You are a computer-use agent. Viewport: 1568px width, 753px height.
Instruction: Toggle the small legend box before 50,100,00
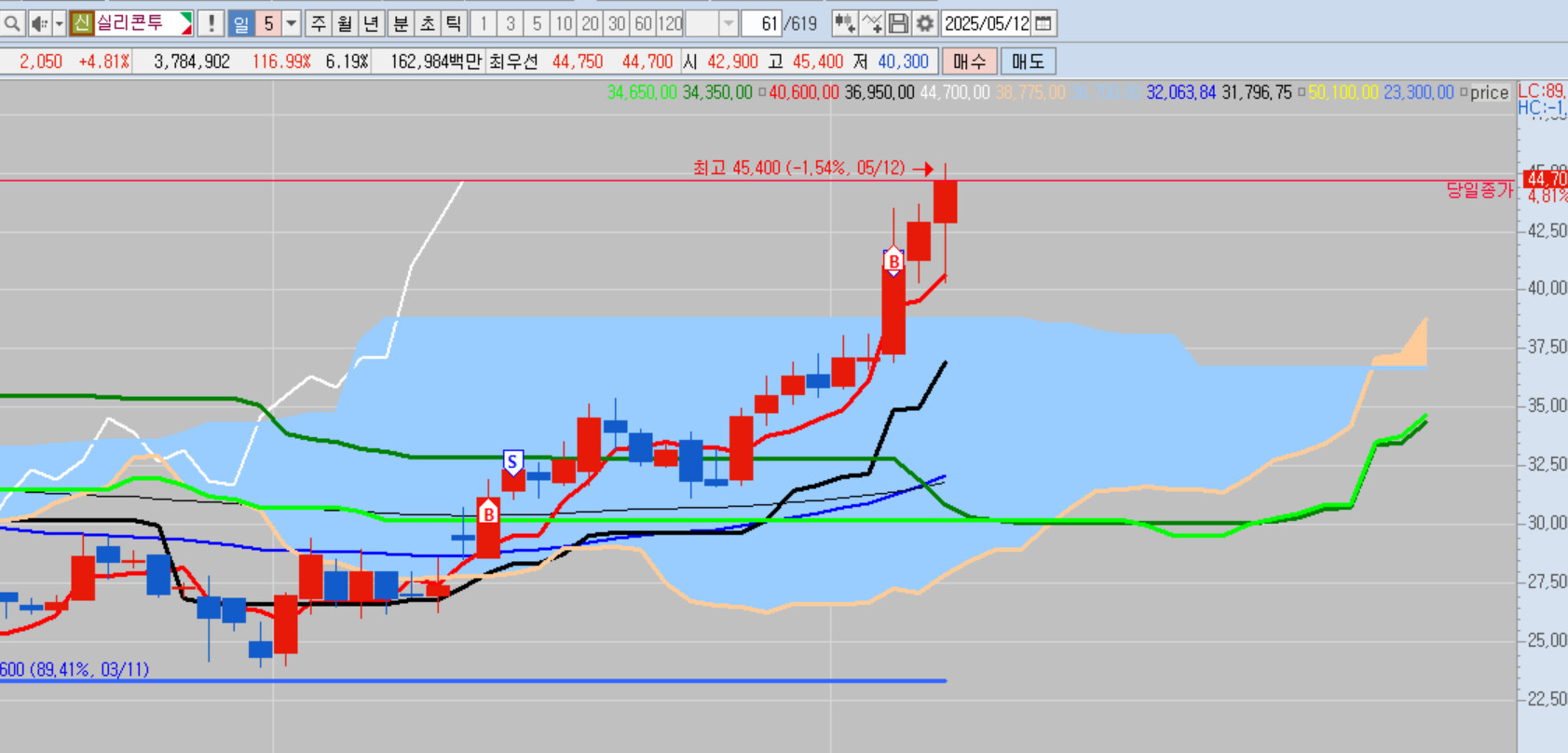coord(1302,92)
